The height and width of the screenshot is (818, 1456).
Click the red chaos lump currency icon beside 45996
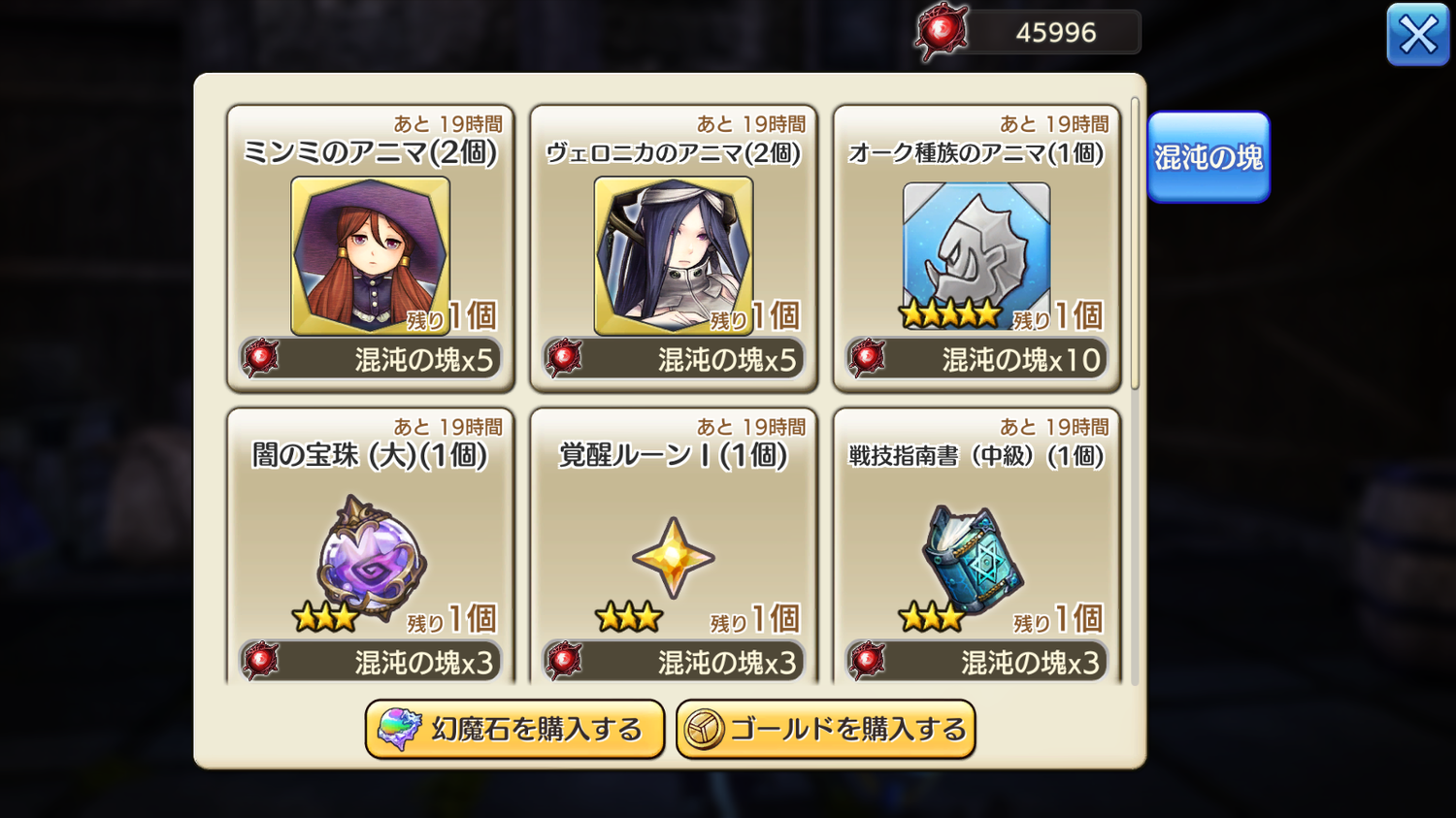point(941,32)
